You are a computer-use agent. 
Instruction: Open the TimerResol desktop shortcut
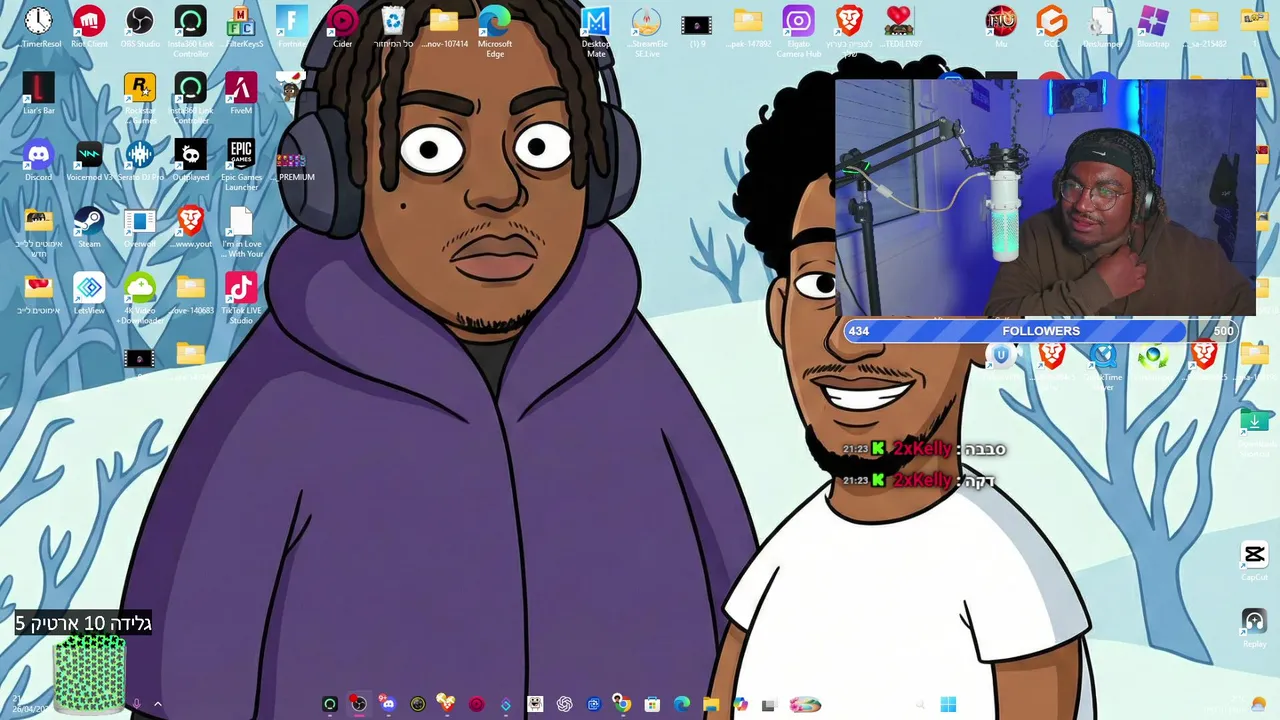pyautogui.click(x=39, y=27)
